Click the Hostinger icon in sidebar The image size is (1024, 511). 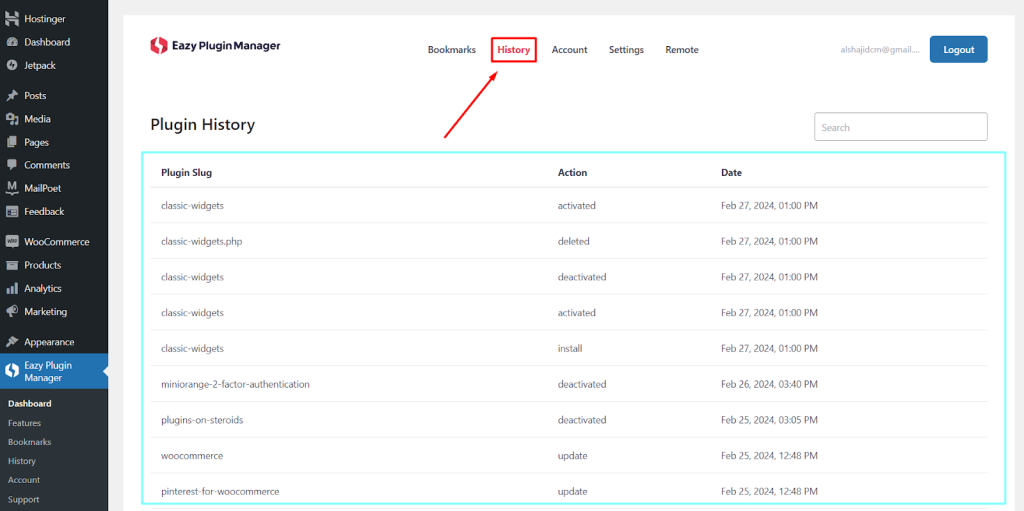(12, 19)
